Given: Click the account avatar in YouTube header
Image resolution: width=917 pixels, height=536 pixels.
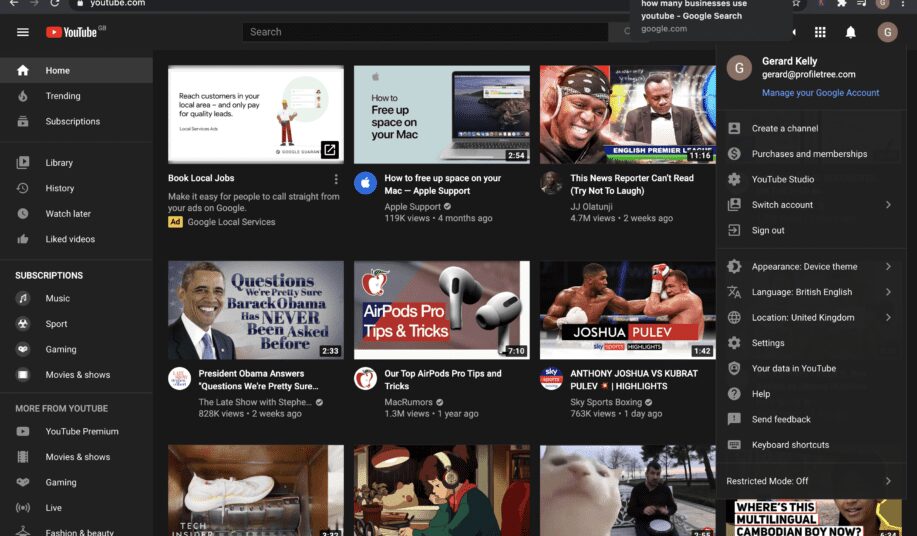Looking at the screenshot, I should click(x=887, y=32).
